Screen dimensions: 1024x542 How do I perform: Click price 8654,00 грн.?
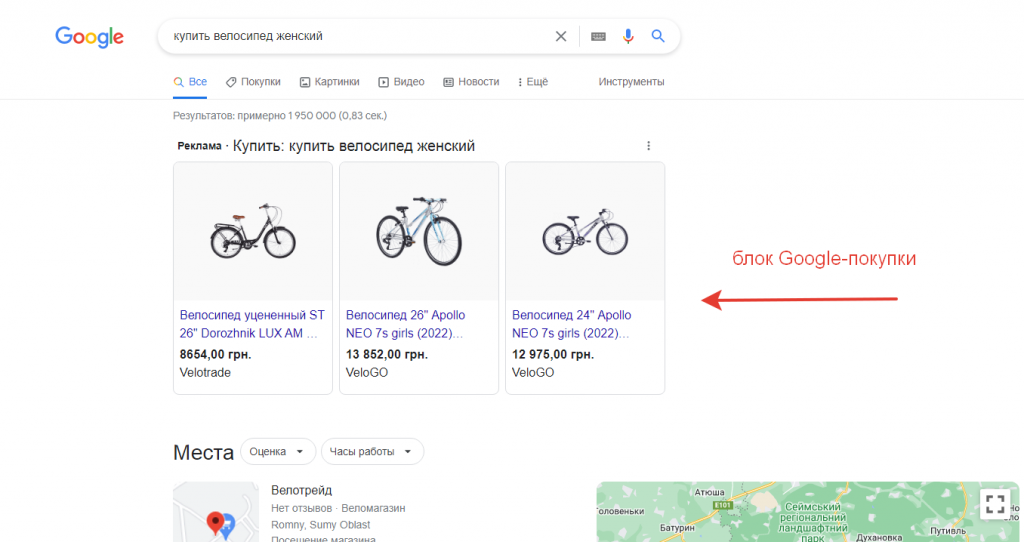coord(216,355)
